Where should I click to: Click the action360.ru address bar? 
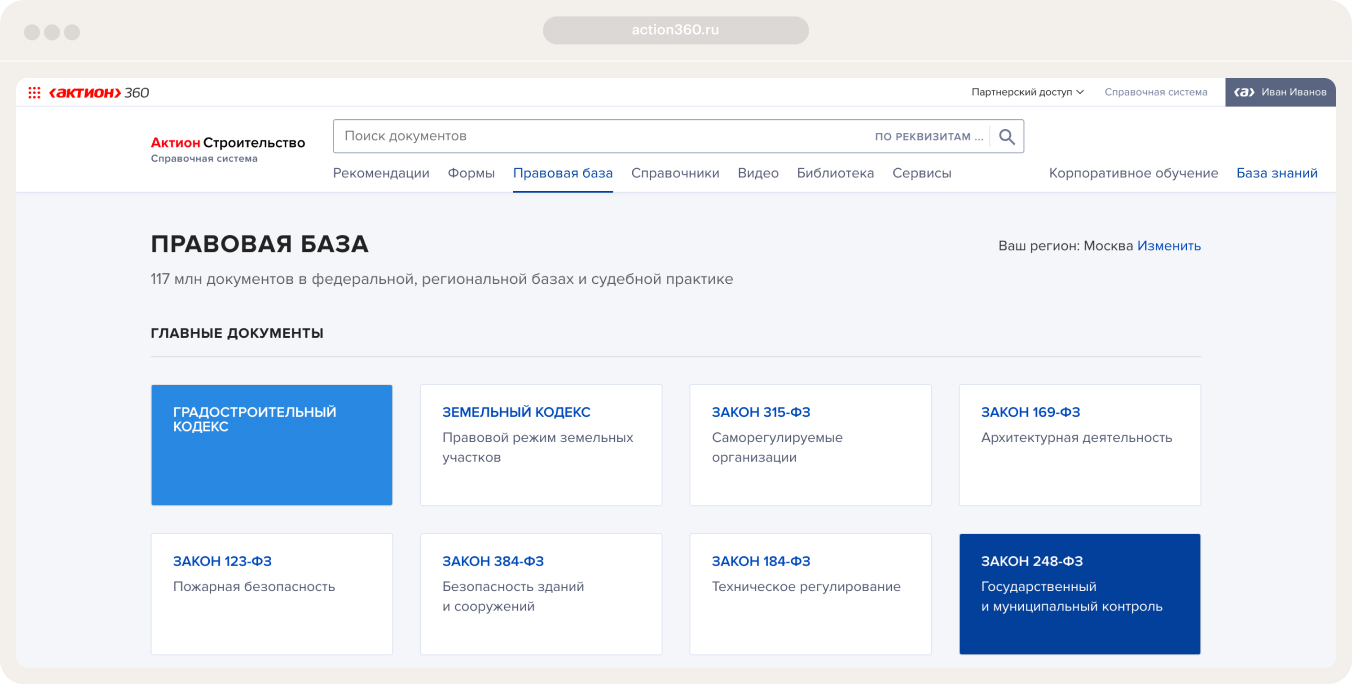click(676, 30)
